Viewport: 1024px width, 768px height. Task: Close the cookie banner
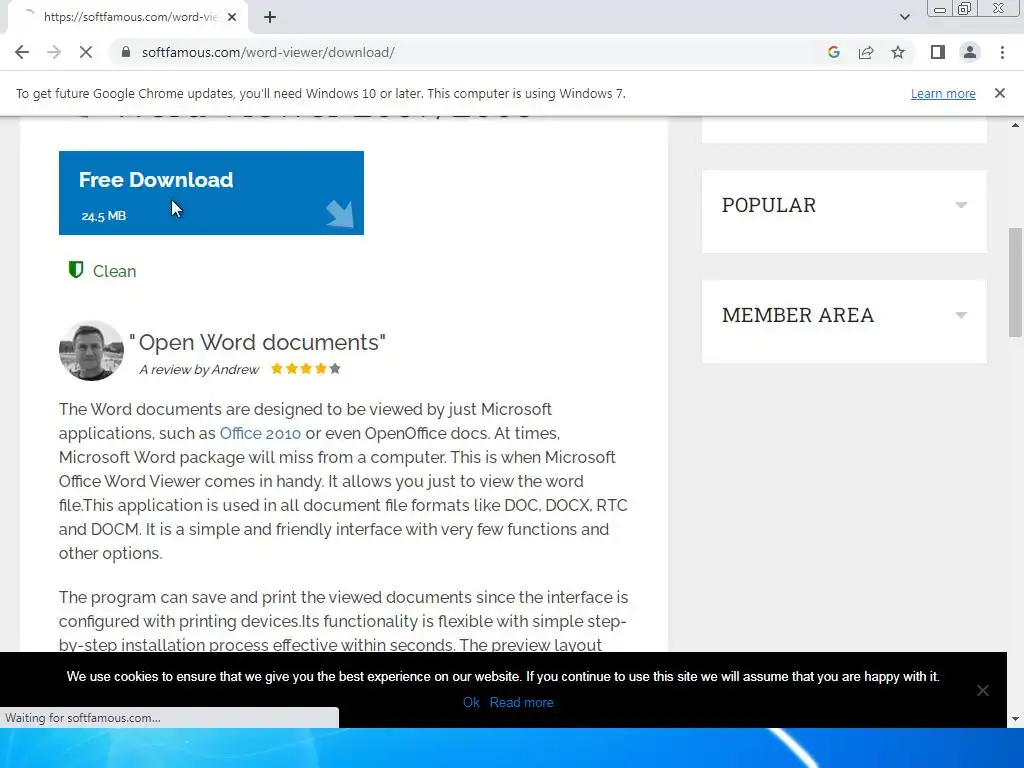pyautogui.click(x=982, y=690)
